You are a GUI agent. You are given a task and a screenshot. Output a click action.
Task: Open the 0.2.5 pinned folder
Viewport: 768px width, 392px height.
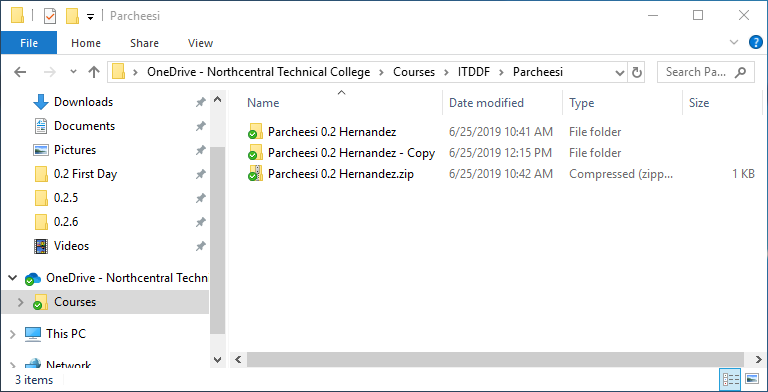tap(66, 198)
